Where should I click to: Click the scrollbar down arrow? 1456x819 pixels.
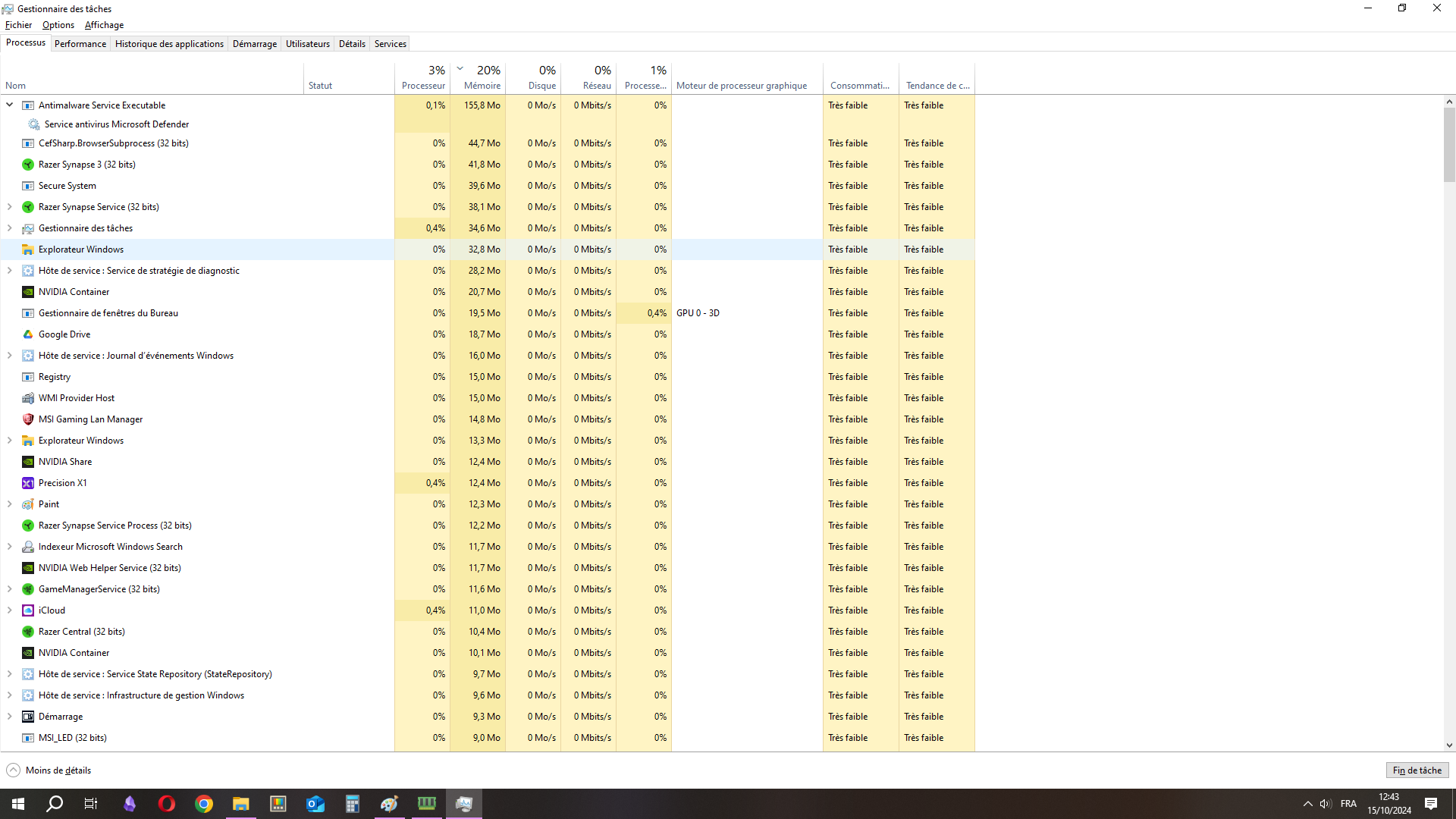(1449, 745)
